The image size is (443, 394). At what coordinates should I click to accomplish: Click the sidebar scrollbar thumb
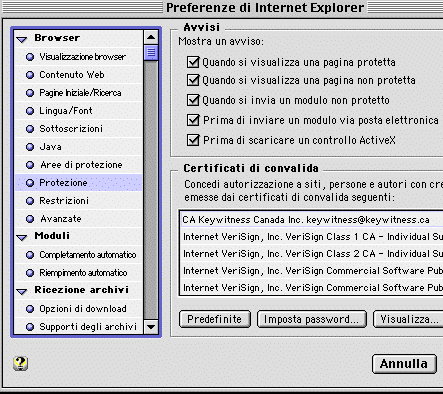(x=151, y=53)
